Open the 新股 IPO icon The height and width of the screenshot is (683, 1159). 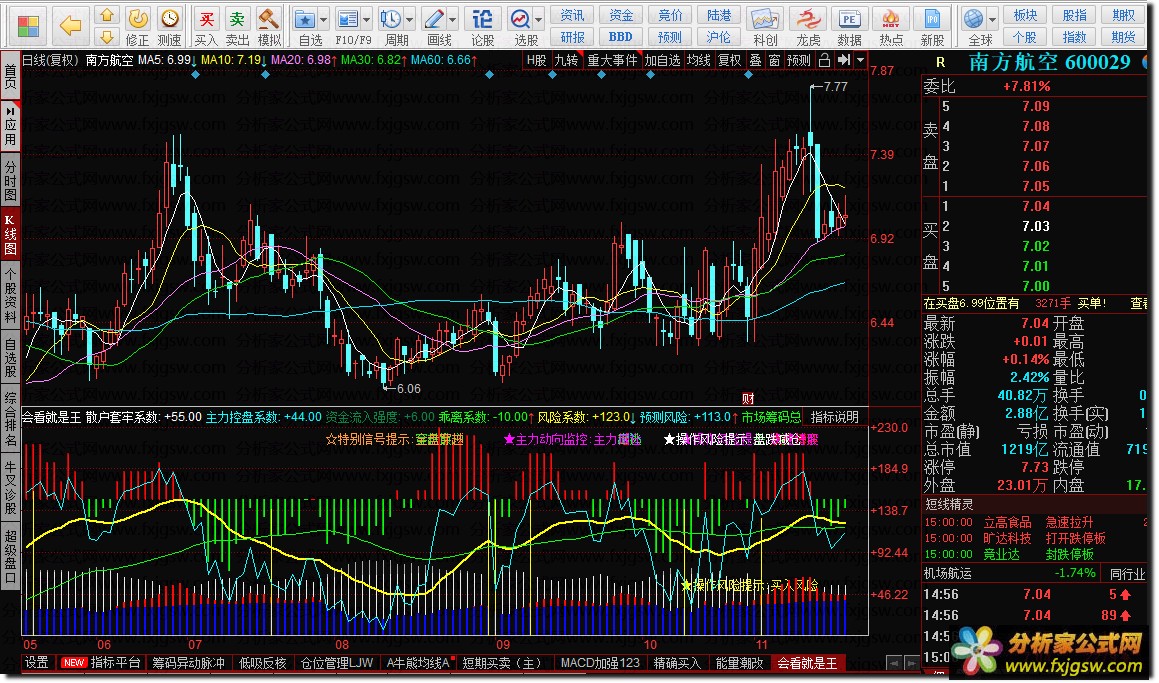click(x=932, y=18)
